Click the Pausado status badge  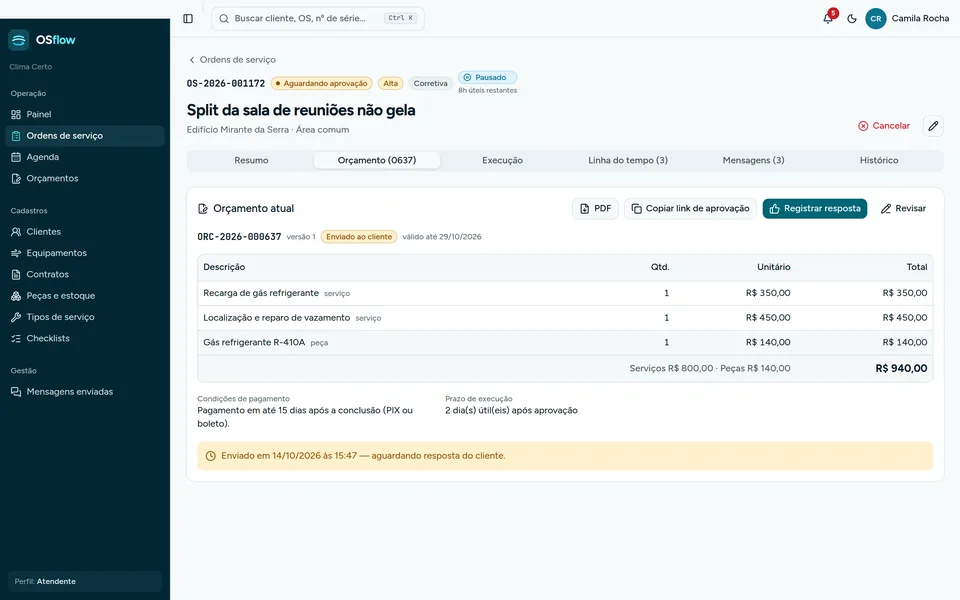(487, 78)
